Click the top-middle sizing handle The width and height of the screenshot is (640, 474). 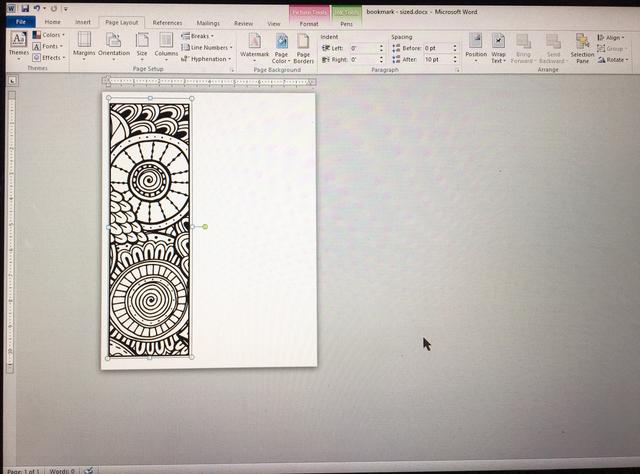[x=150, y=98]
